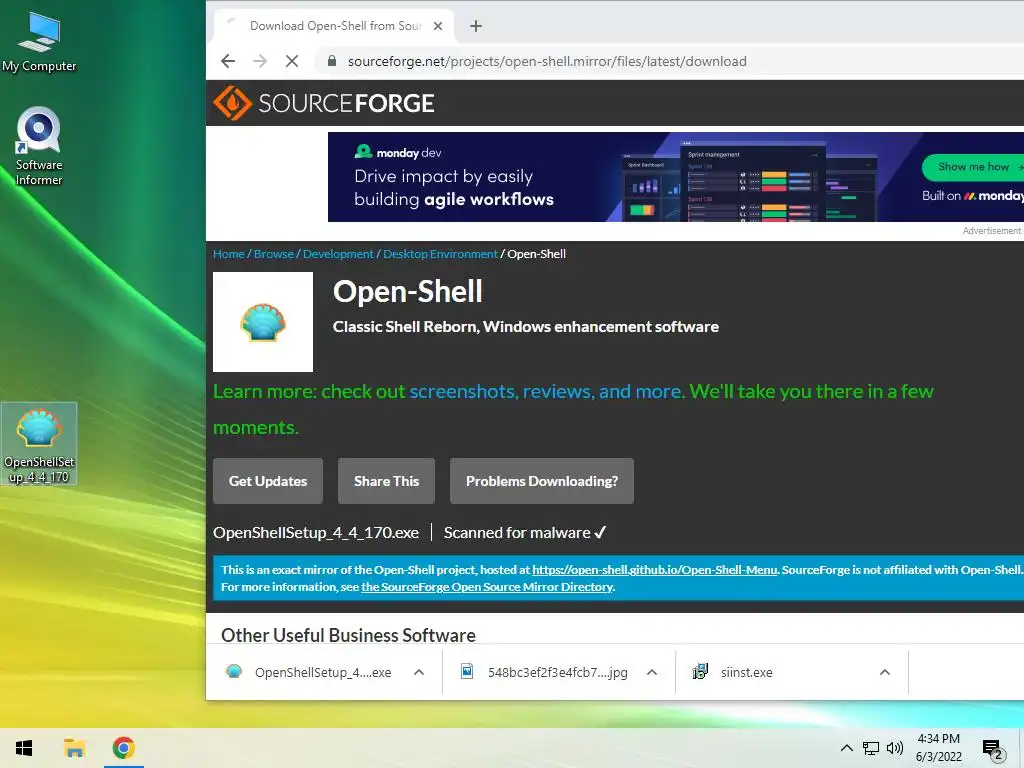Open the open-shell.github.io/Open-Shell-Menu link

tap(655, 569)
